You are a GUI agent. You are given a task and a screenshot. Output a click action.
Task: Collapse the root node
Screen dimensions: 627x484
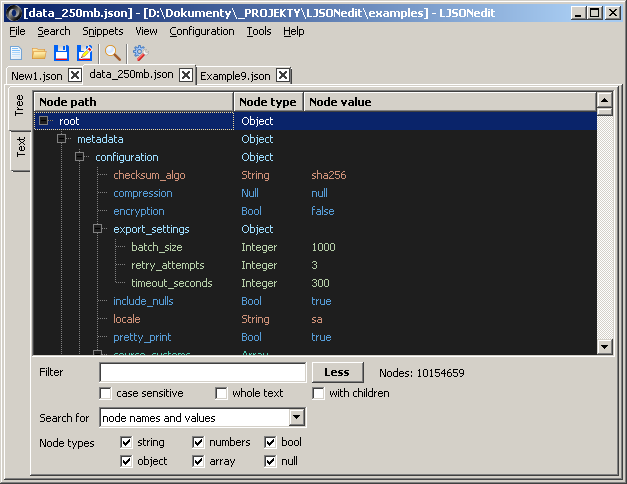click(44, 120)
